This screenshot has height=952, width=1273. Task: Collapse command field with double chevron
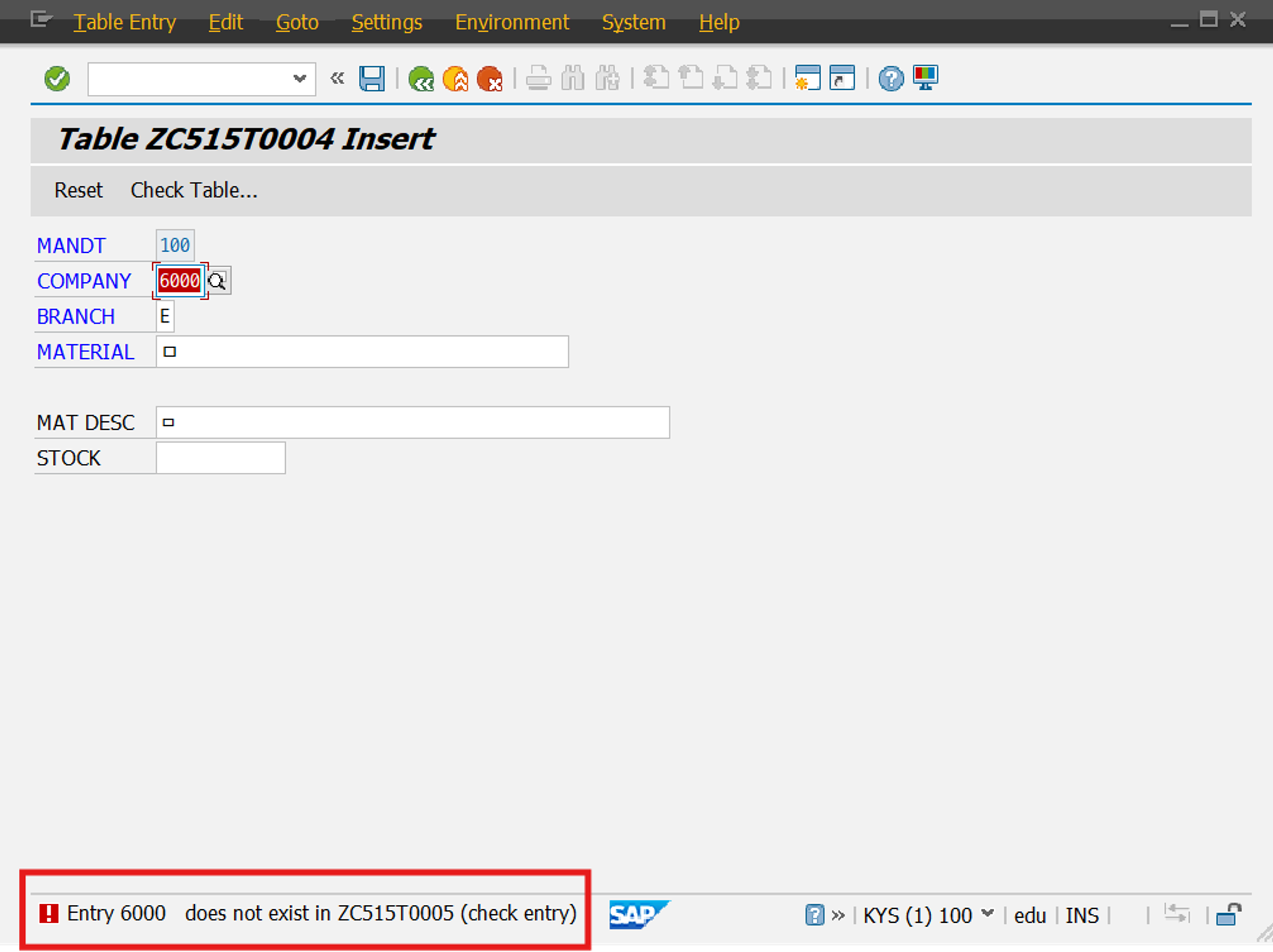[337, 79]
